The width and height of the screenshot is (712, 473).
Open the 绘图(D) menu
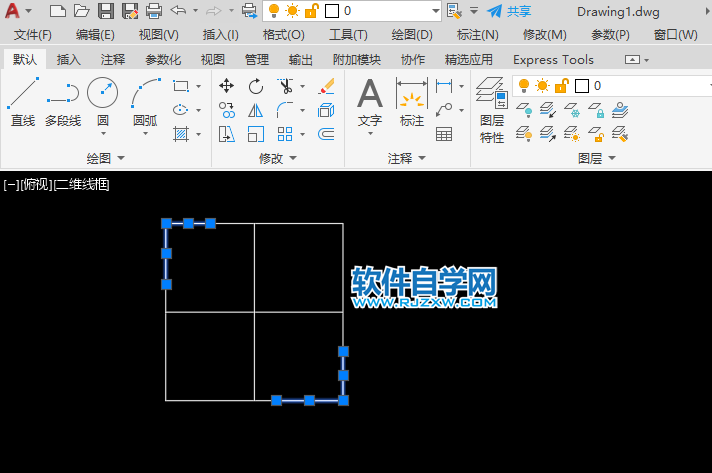412,35
